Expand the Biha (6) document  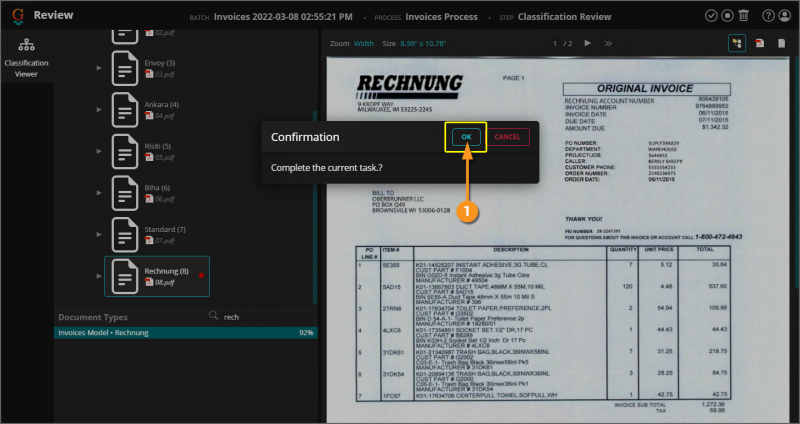pos(99,193)
